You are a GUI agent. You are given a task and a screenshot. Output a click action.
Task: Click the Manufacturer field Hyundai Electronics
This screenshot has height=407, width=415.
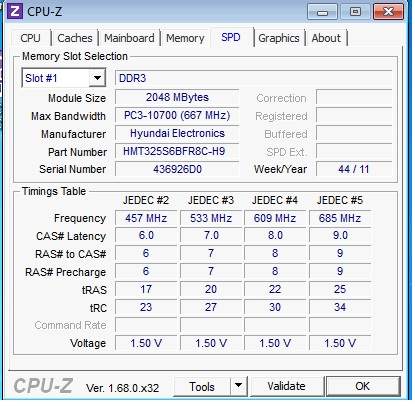[x=177, y=133]
